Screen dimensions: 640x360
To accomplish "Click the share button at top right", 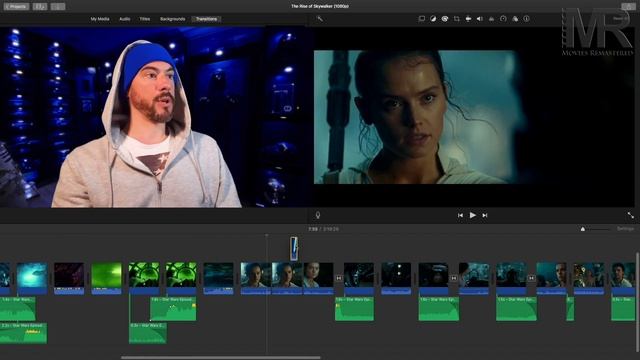I will click(x=628, y=7).
